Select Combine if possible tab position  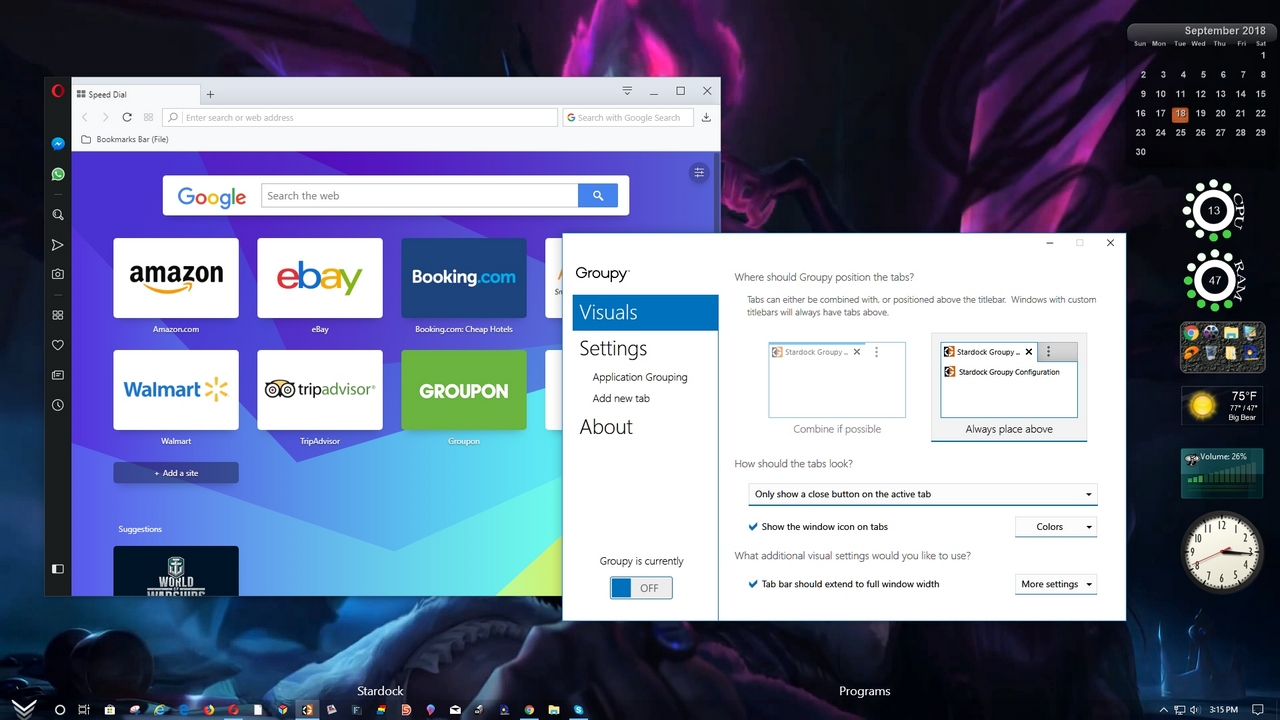click(x=837, y=388)
